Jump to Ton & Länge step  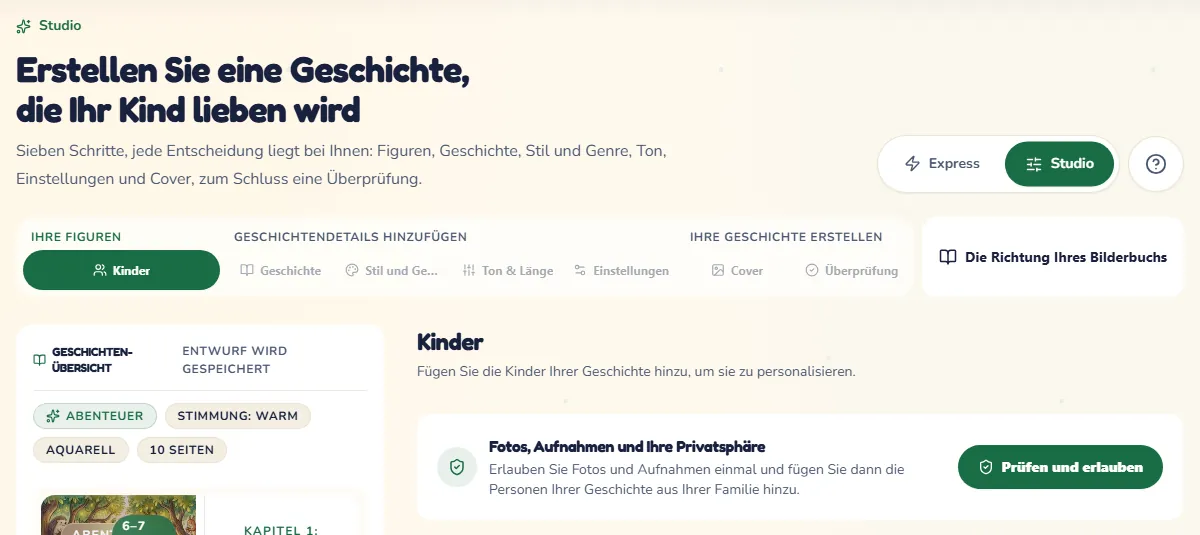coord(508,271)
